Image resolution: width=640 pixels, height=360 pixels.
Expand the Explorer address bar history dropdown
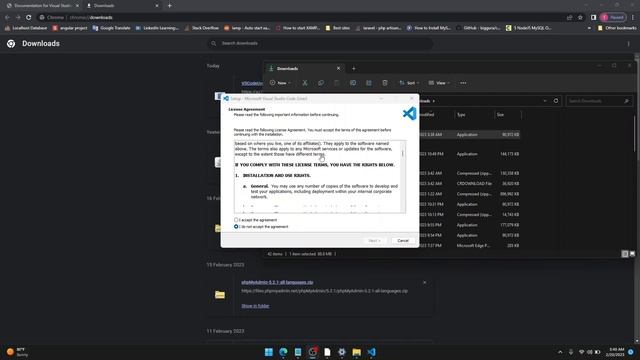(544, 101)
